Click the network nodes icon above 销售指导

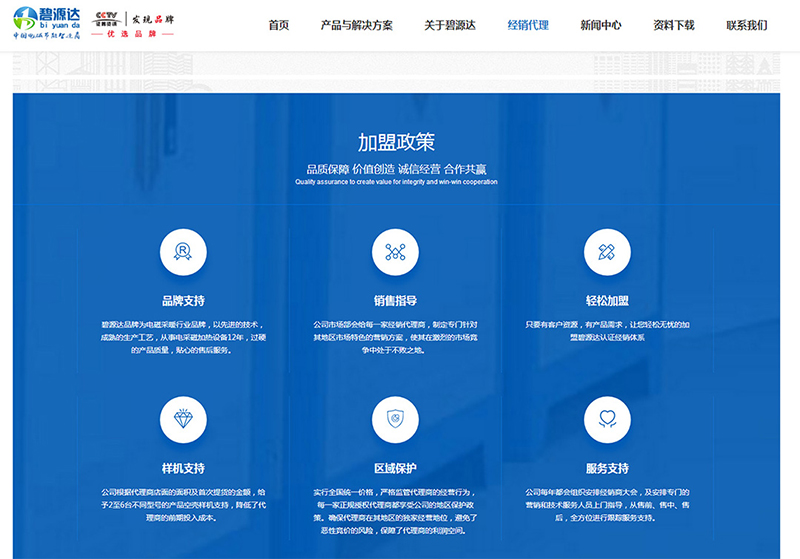click(x=395, y=252)
